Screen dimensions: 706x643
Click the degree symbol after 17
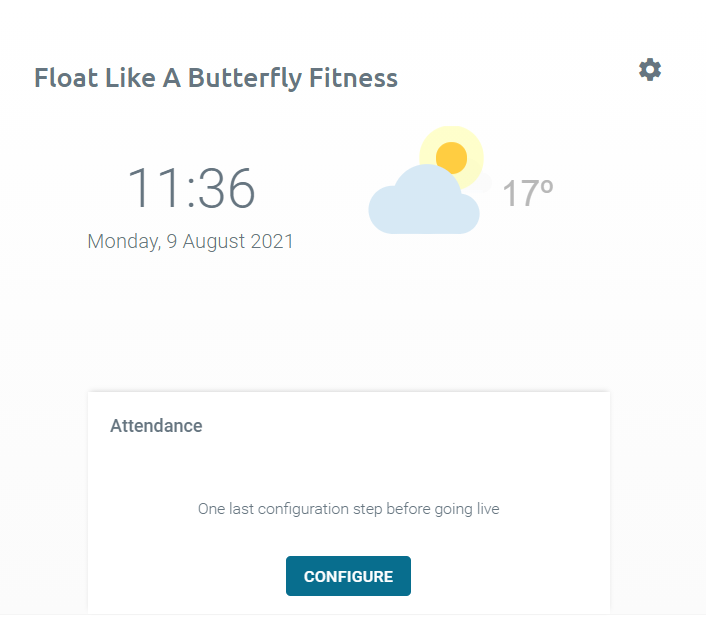tap(547, 186)
